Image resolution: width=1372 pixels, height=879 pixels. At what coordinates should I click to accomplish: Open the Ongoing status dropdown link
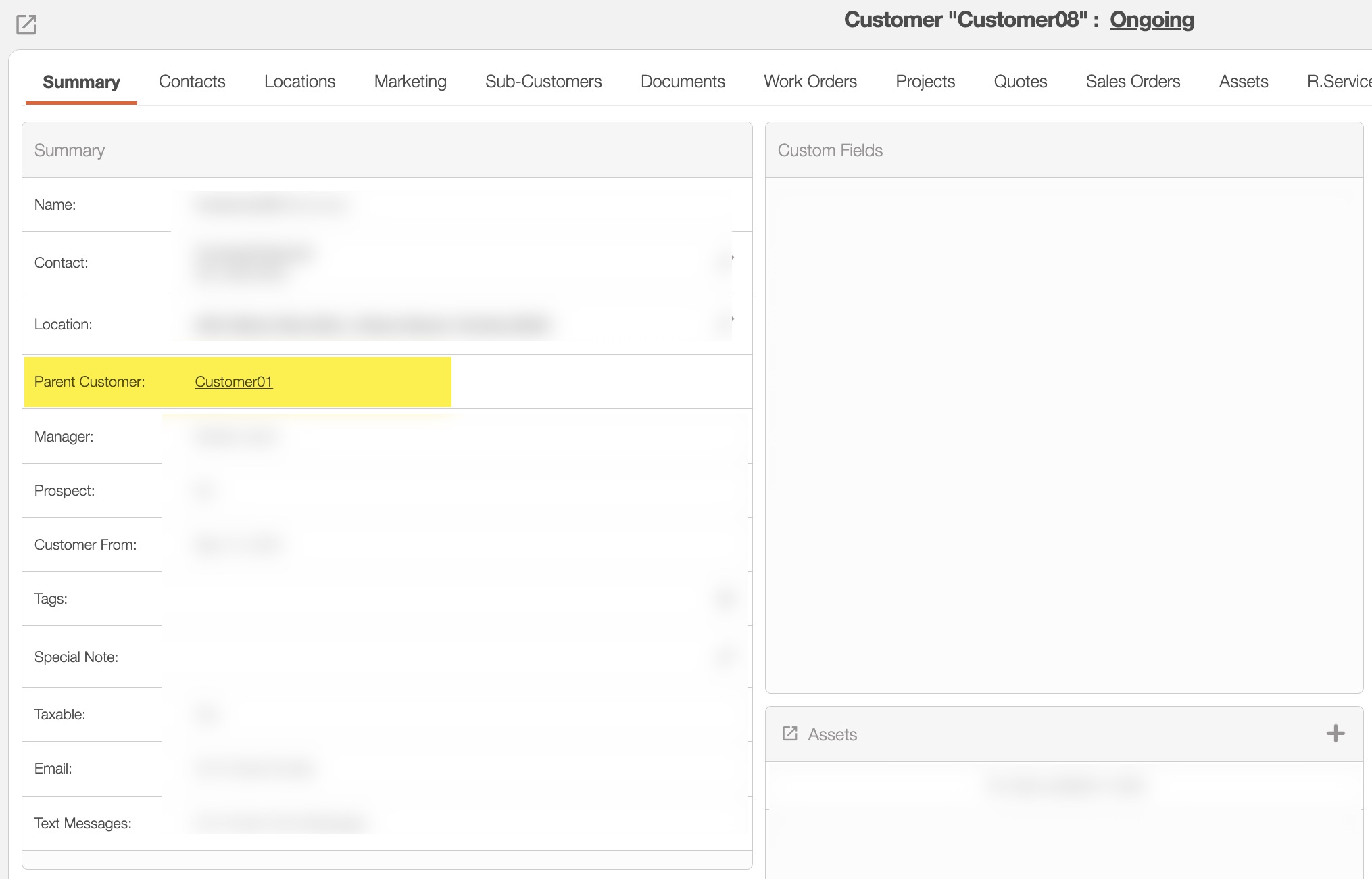pos(1152,20)
